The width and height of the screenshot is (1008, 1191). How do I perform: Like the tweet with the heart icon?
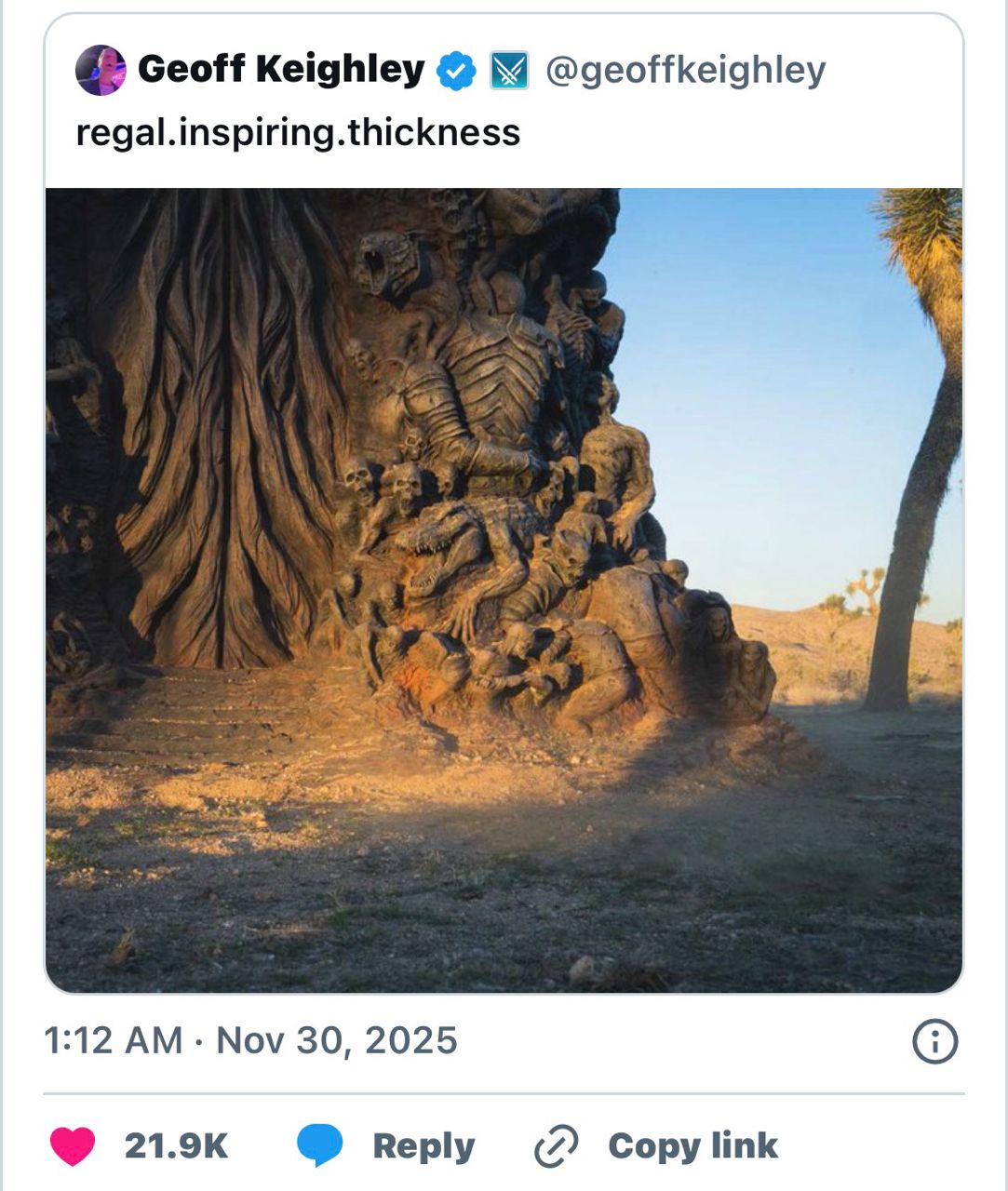coord(73,1145)
